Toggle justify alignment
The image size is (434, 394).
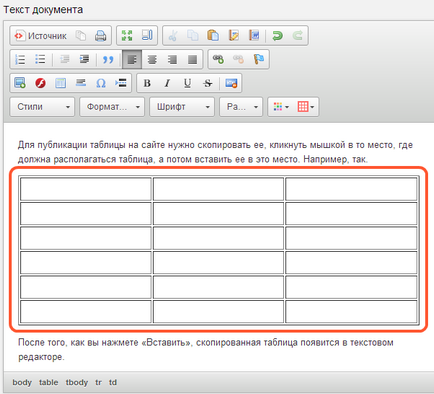tap(192, 59)
